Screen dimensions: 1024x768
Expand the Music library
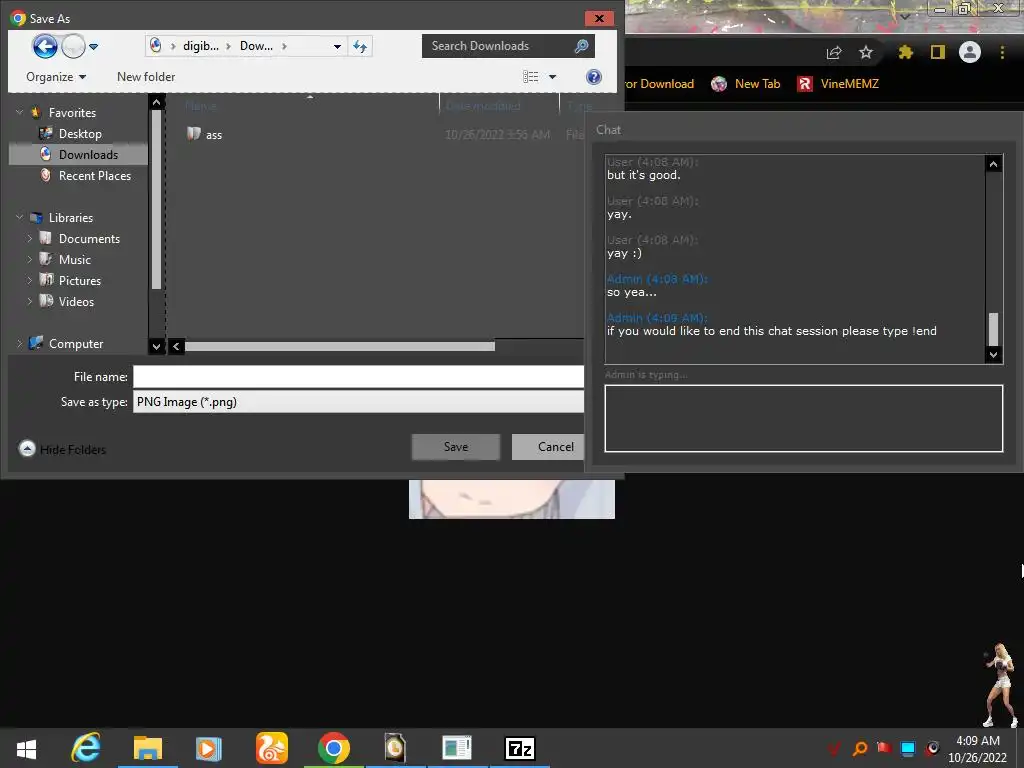(x=29, y=260)
